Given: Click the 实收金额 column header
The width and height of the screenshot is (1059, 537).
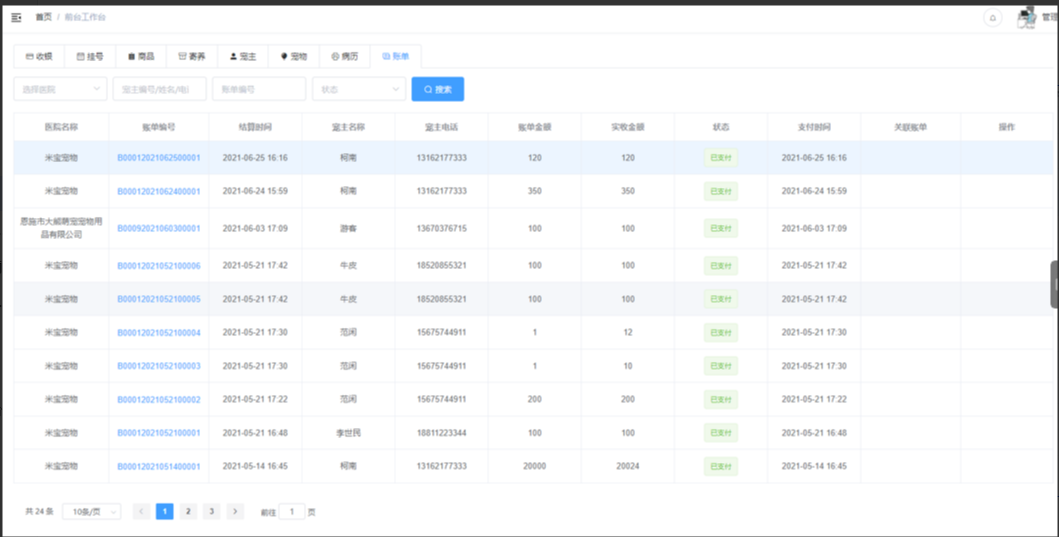Looking at the screenshot, I should (628, 127).
